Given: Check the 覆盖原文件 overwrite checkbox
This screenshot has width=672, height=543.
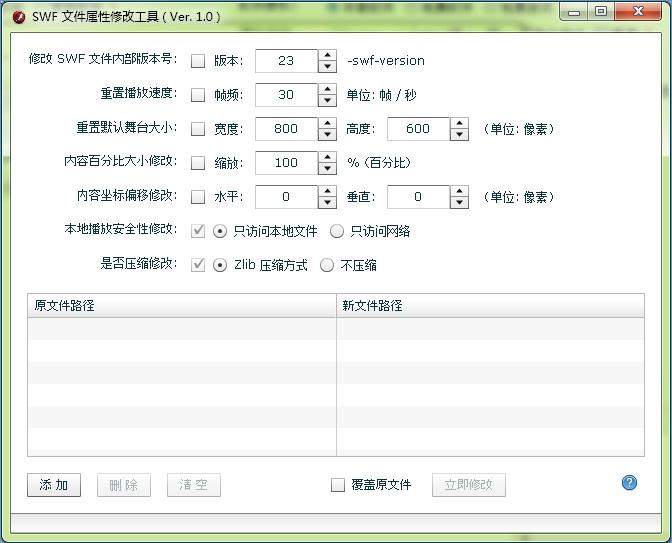Looking at the screenshot, I should tap(338, 485).
